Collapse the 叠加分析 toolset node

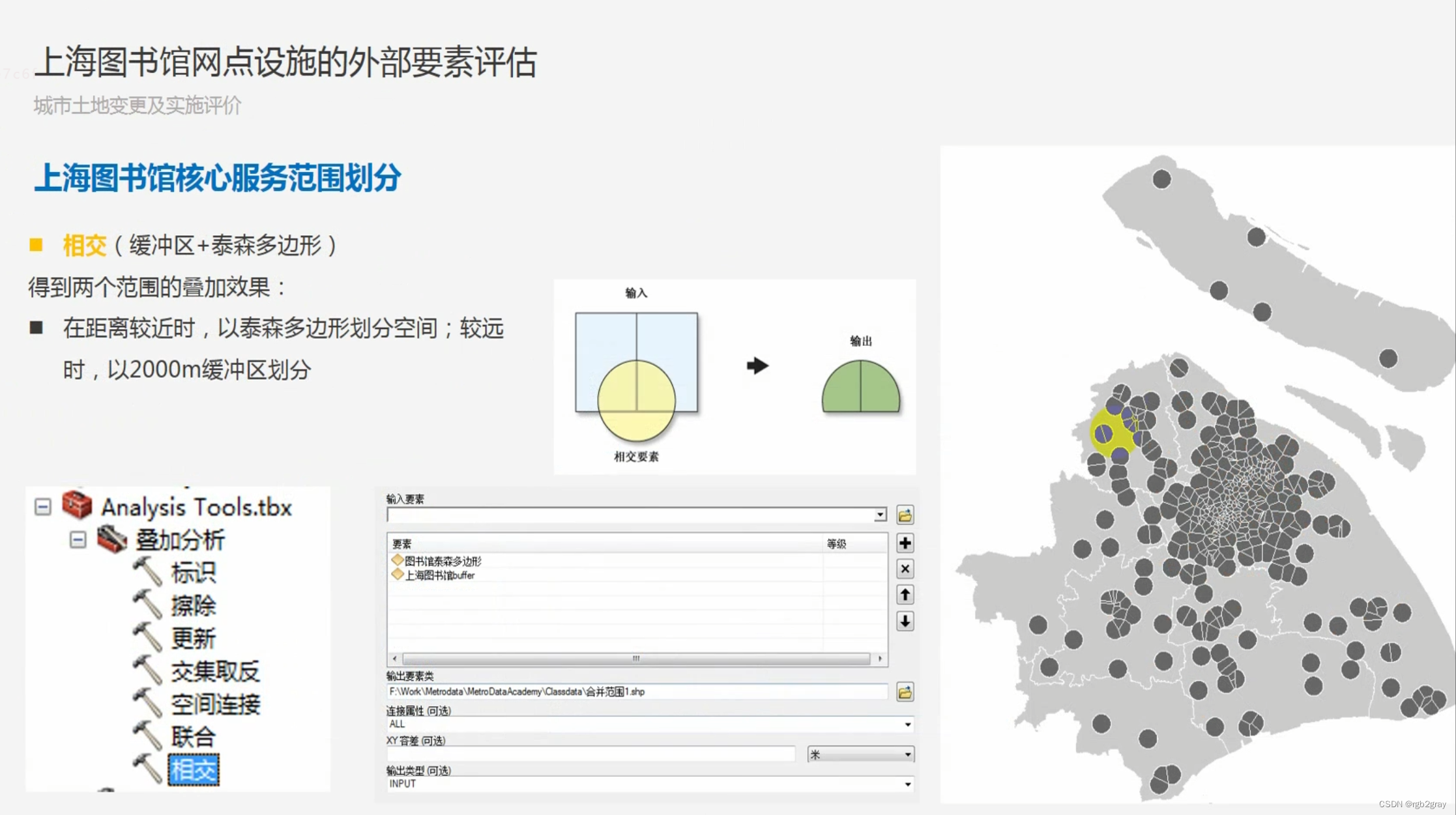[78, 539]
